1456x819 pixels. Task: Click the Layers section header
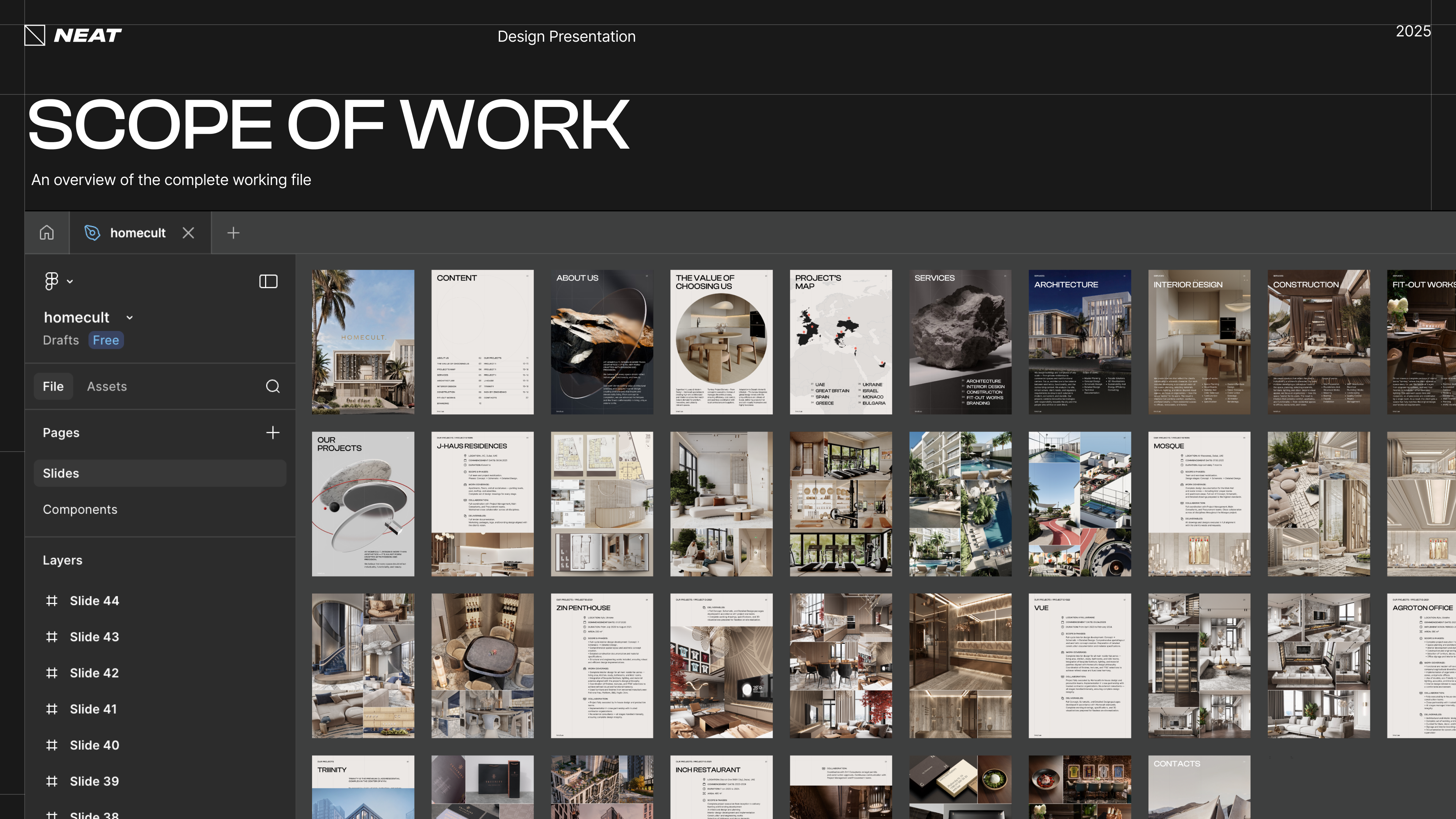[x=63, y=560]
